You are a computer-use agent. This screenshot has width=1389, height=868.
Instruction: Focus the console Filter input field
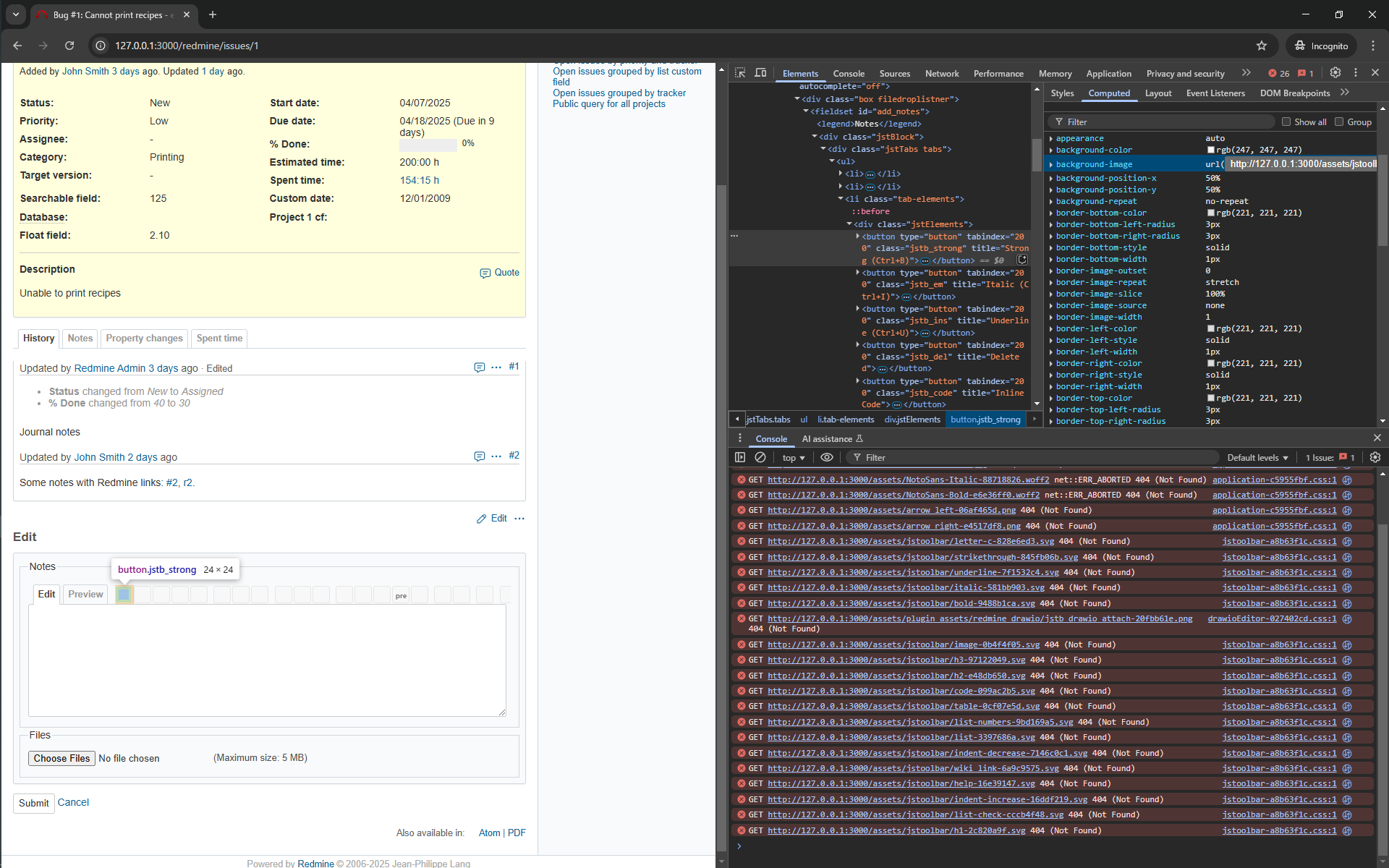[1035, 457]
